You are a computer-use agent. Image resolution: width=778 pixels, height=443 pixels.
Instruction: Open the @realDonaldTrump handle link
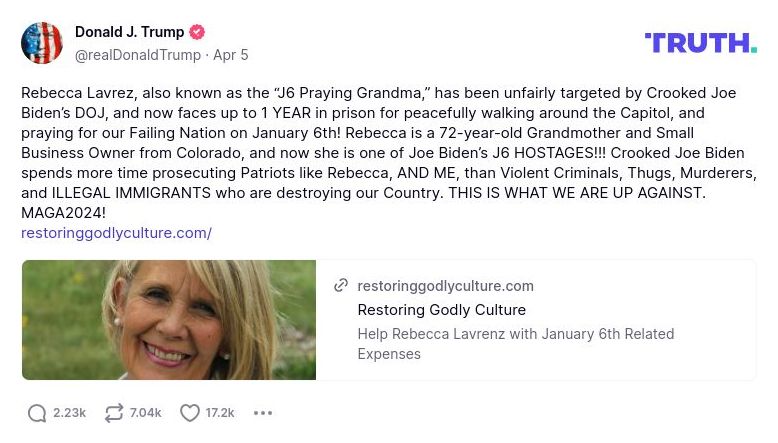pos(138,55)
